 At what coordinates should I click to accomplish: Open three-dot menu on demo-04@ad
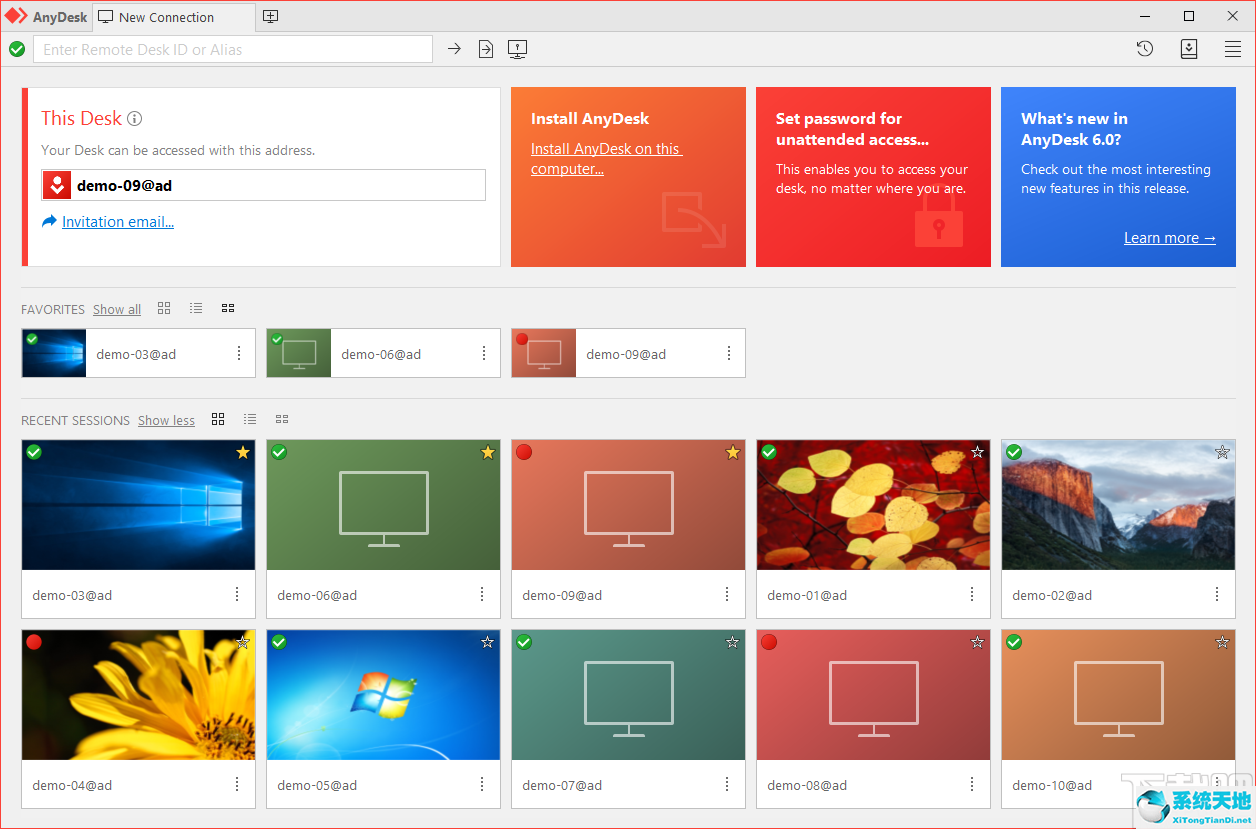point(237,784)
